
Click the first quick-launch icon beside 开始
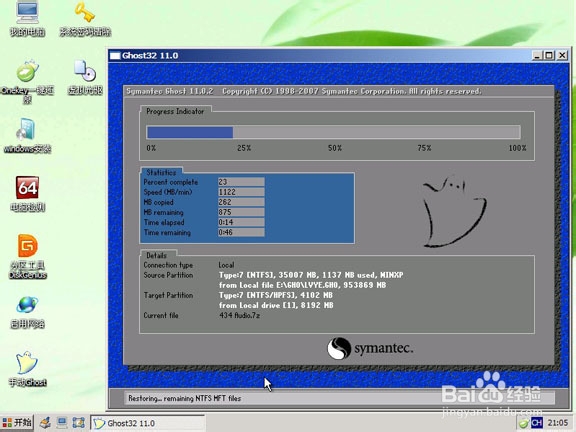[x=45, y=423]
